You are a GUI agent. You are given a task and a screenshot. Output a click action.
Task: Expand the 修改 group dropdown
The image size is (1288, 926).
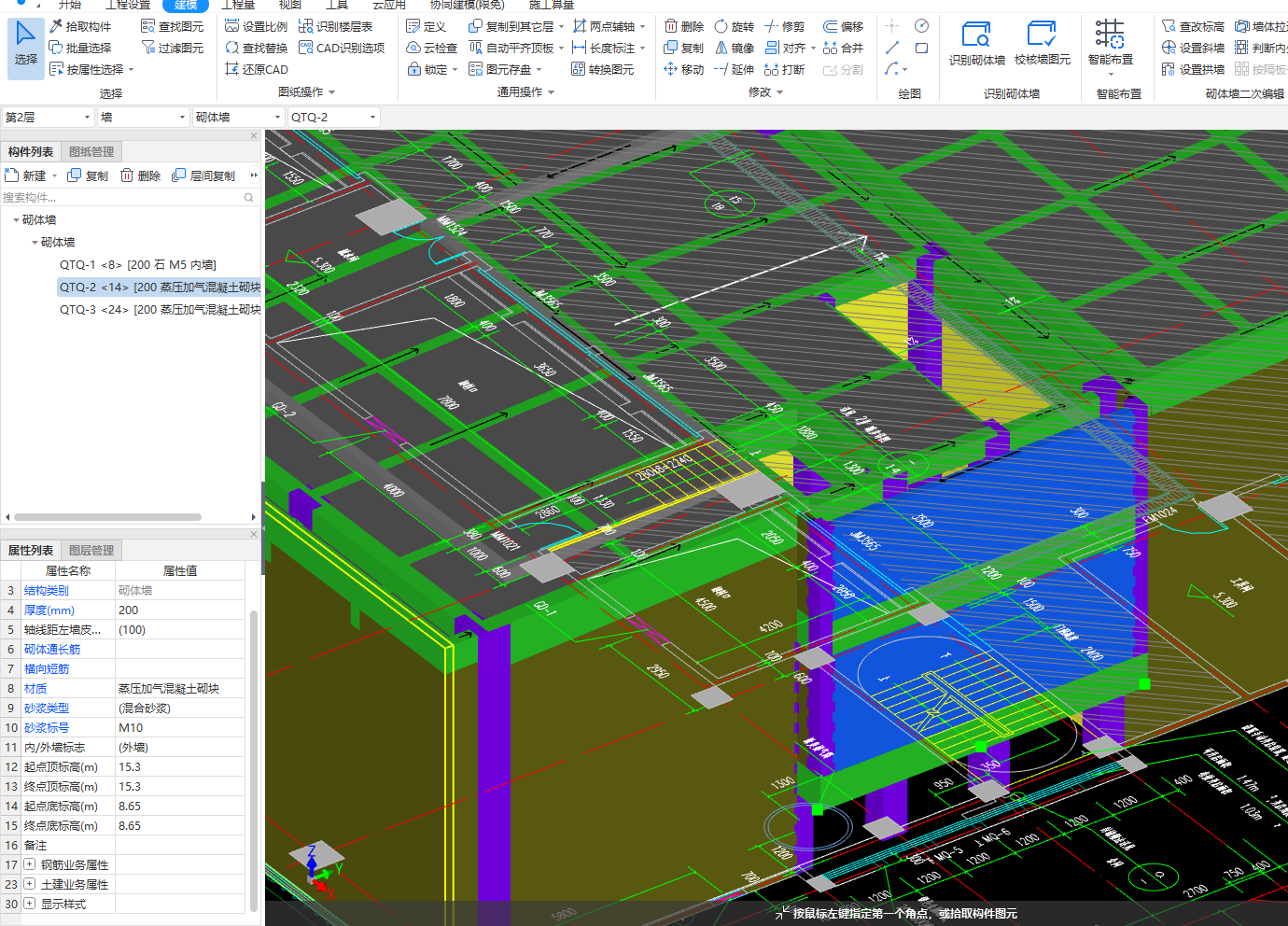pos(779,92)
